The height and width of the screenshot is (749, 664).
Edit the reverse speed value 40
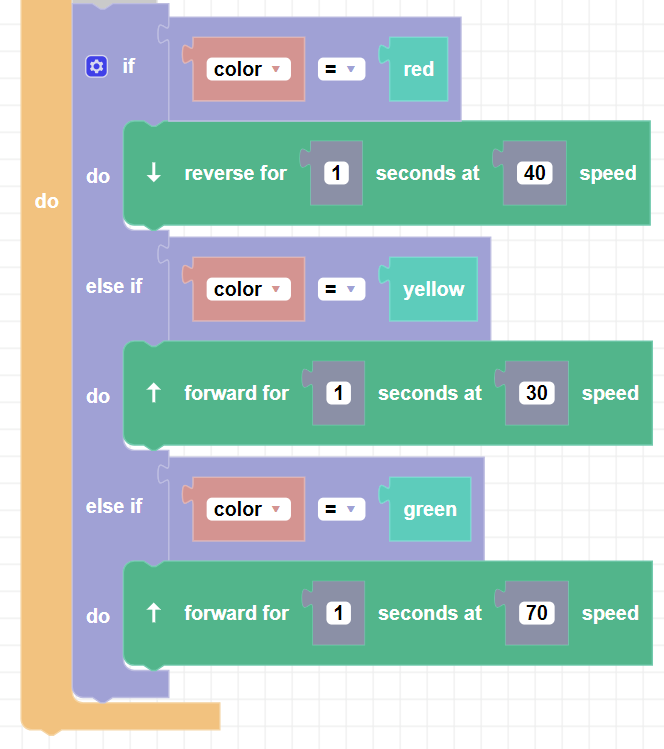pyautogui.click(x=535, y=173)
